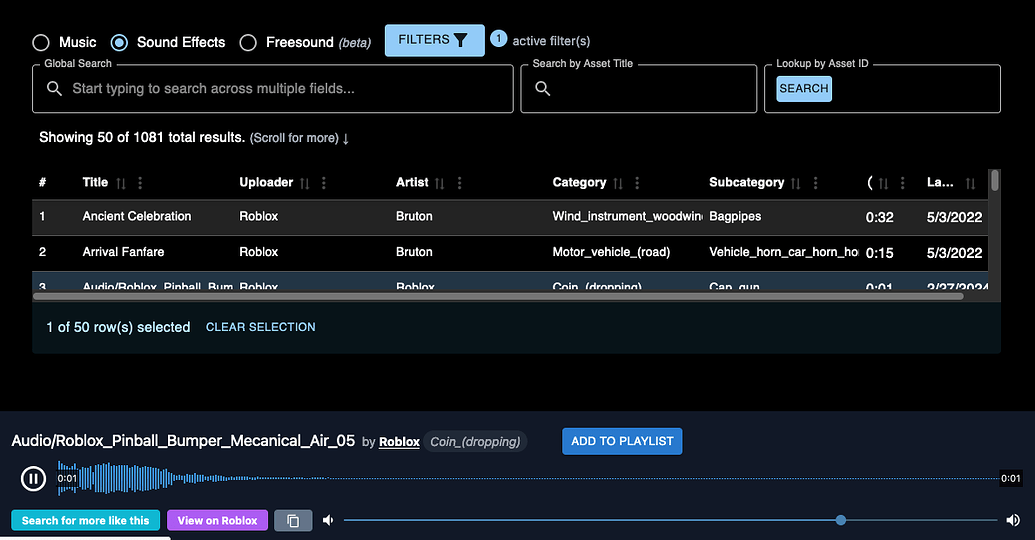Click the Category column header text
The height and width of the screenshot is (540, 1035).
[579, 182]
